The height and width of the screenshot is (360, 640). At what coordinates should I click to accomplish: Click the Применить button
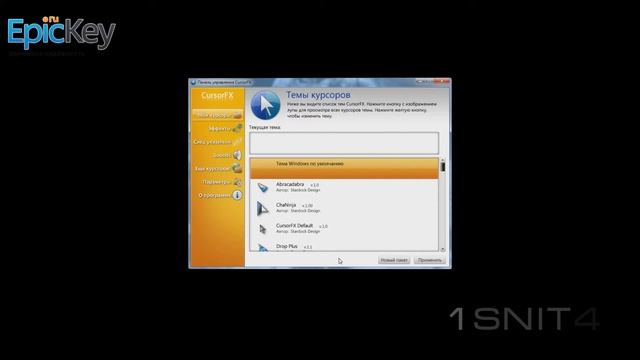click(x=430, y=260)
